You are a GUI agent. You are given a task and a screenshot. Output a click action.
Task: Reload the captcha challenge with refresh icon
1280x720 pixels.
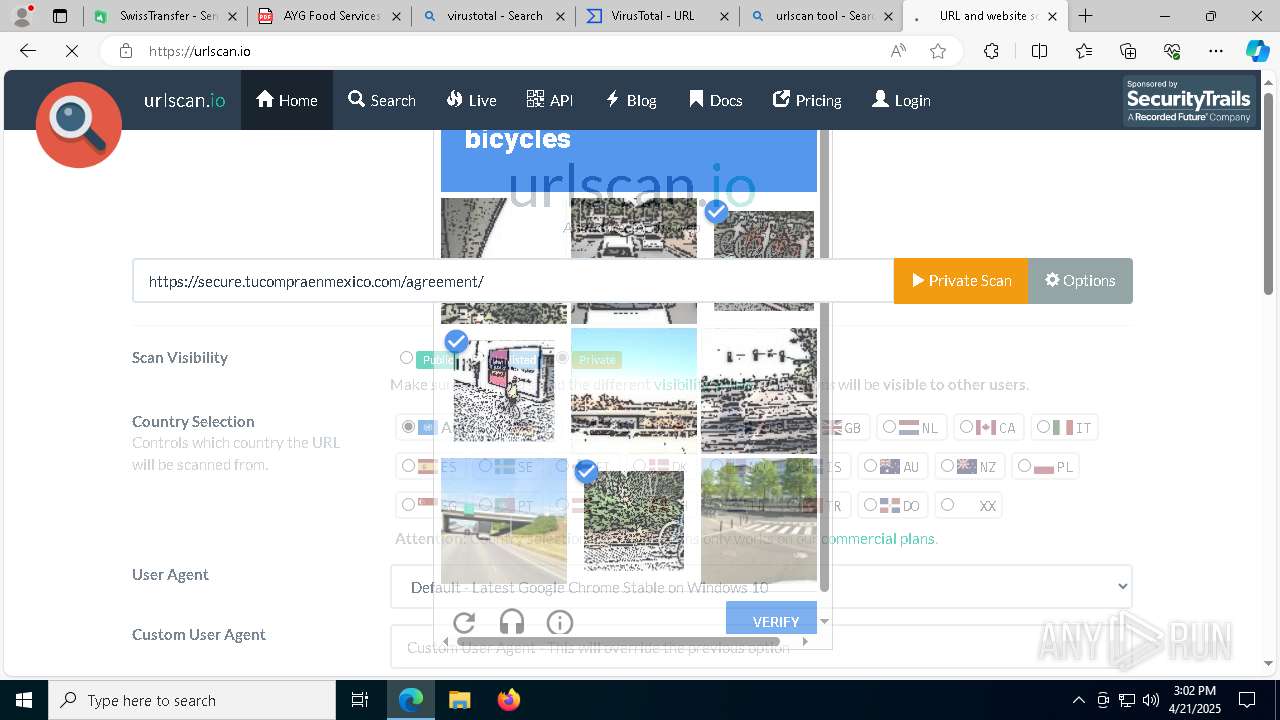[x=463, y=623]
